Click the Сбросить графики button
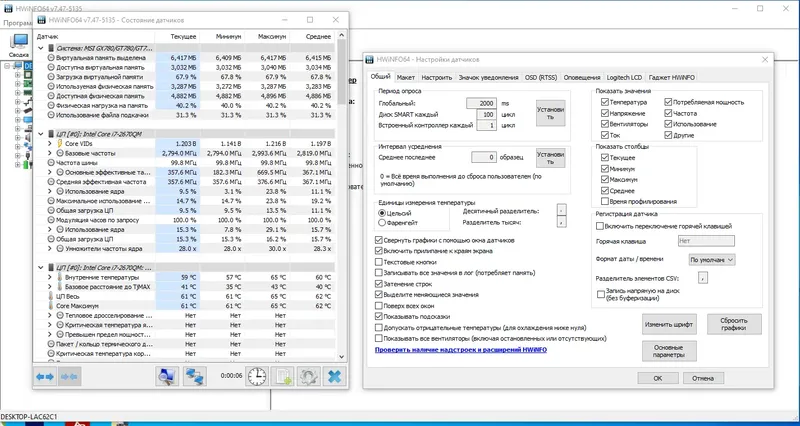Viewport: 800px width, 426px height. click(x=734, y=324)
